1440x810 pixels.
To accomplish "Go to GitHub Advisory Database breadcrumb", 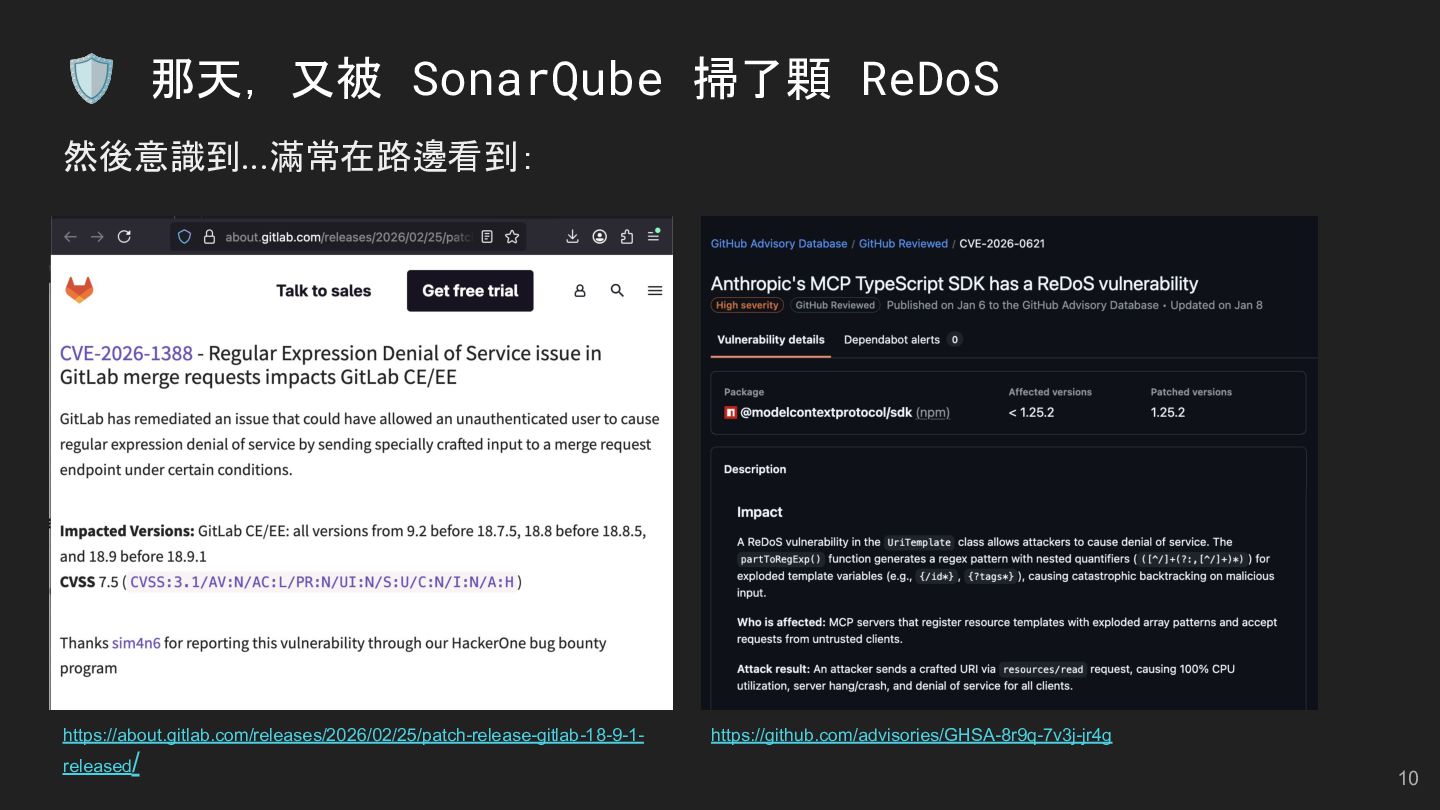I will click(779, 243).
